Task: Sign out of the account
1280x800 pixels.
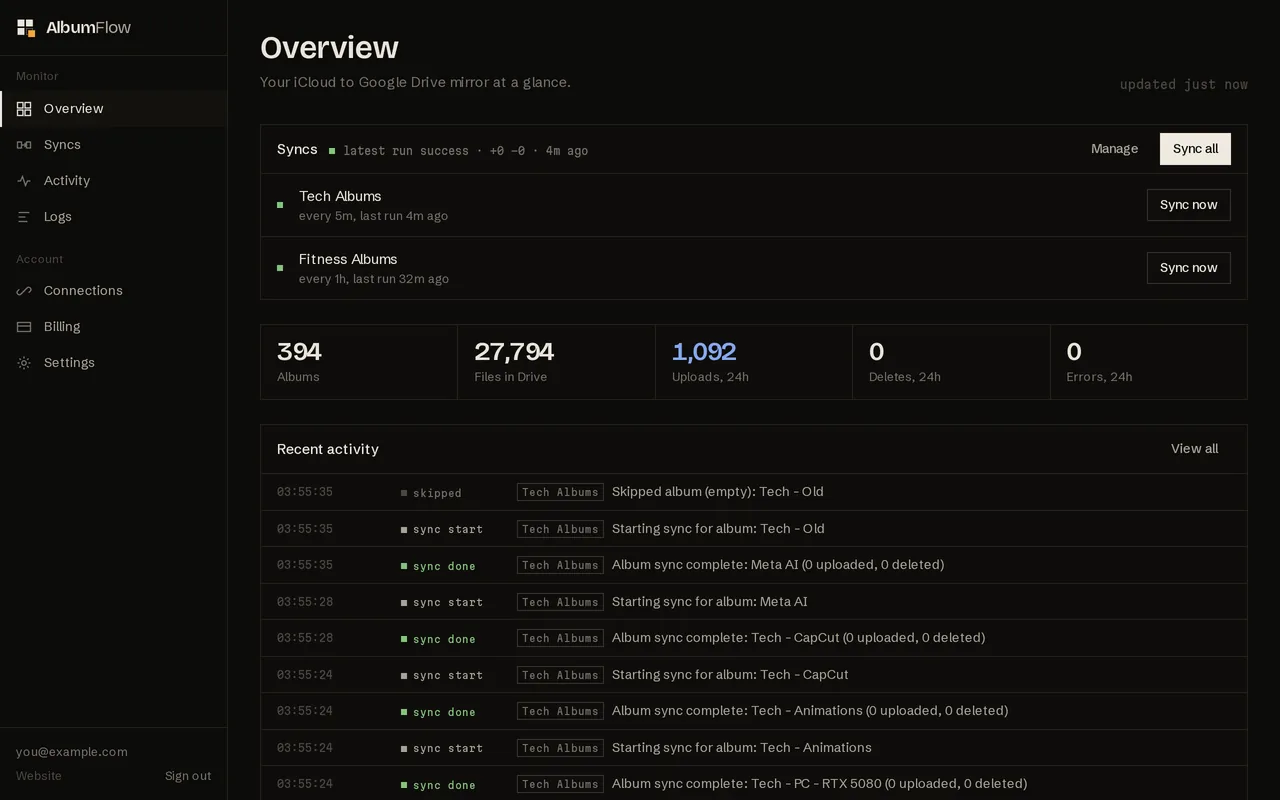Action: point(188,776)
